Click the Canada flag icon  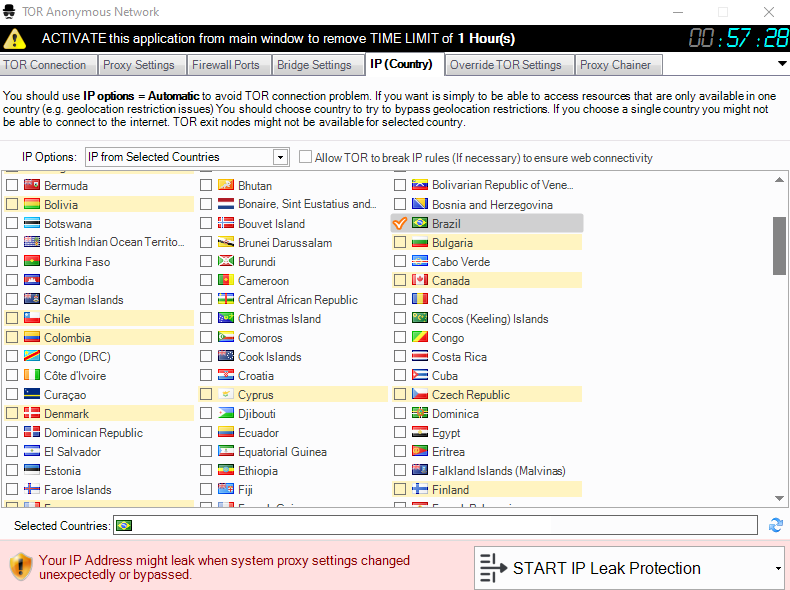click(x=420, y=280)
